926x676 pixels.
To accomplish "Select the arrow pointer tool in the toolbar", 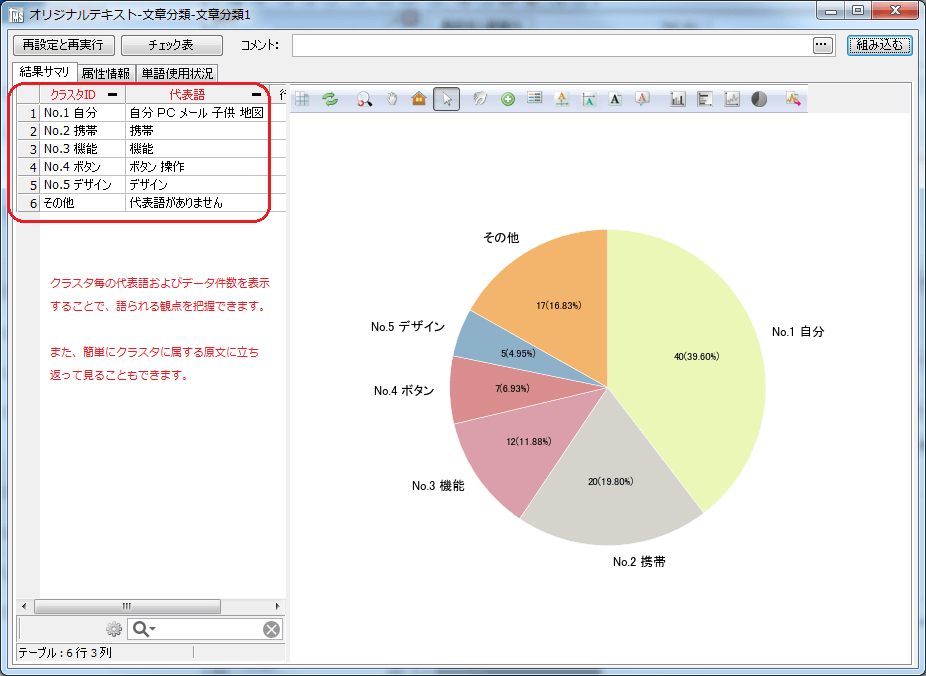I will 447,99.
